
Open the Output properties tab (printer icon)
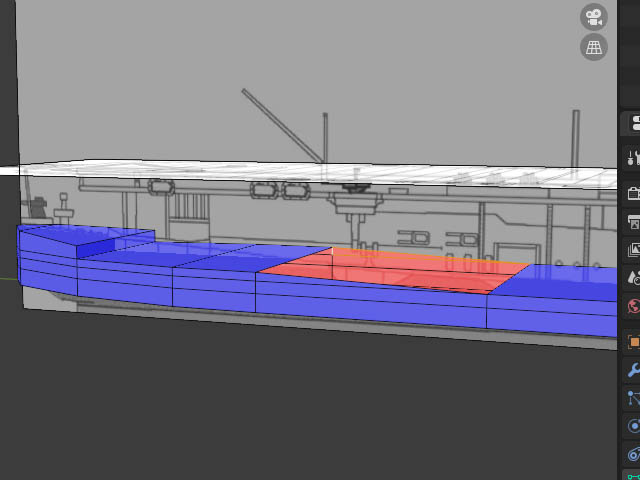(x=633, y=222)
